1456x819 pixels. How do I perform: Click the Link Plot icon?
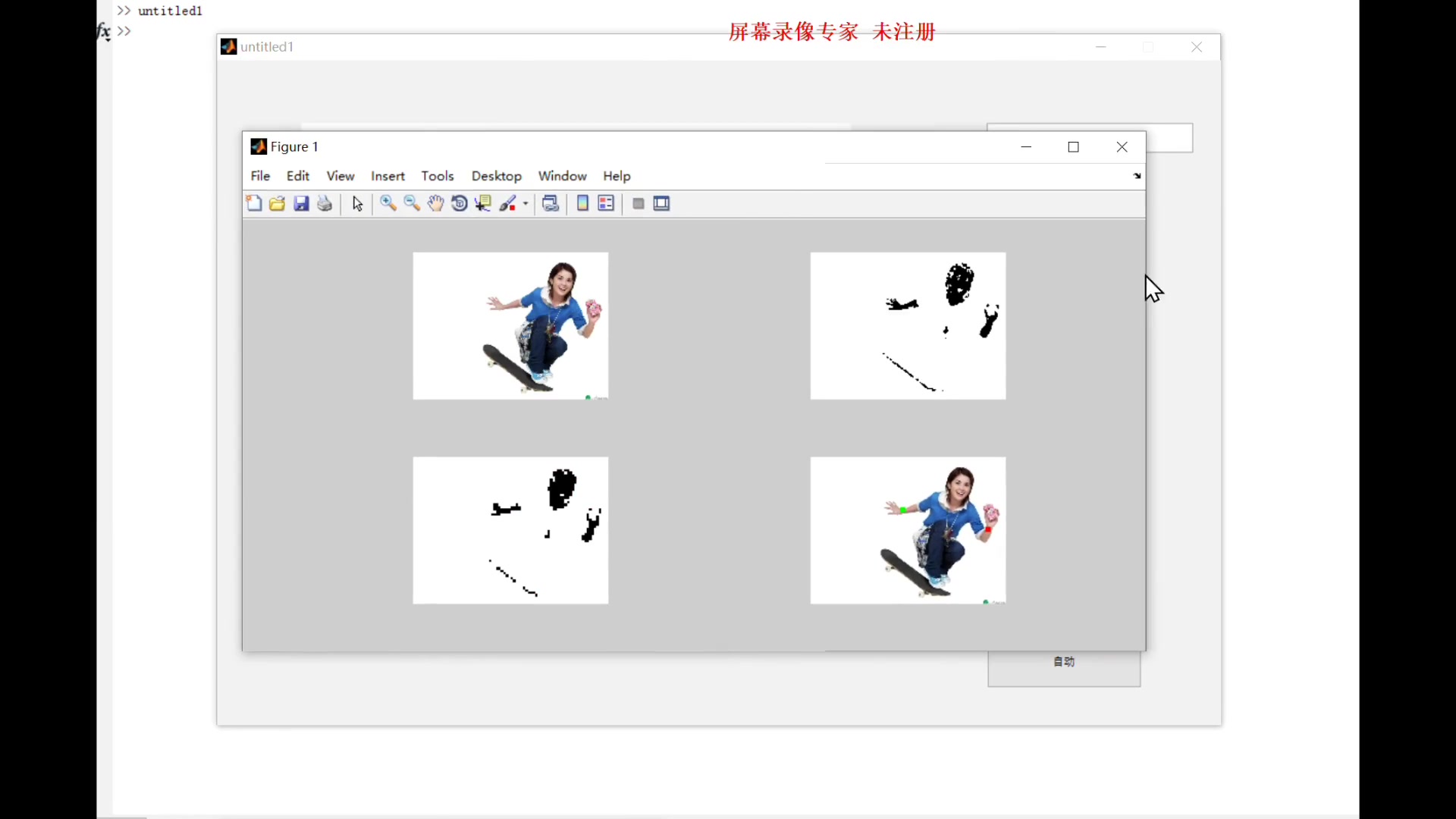(551, 203)
